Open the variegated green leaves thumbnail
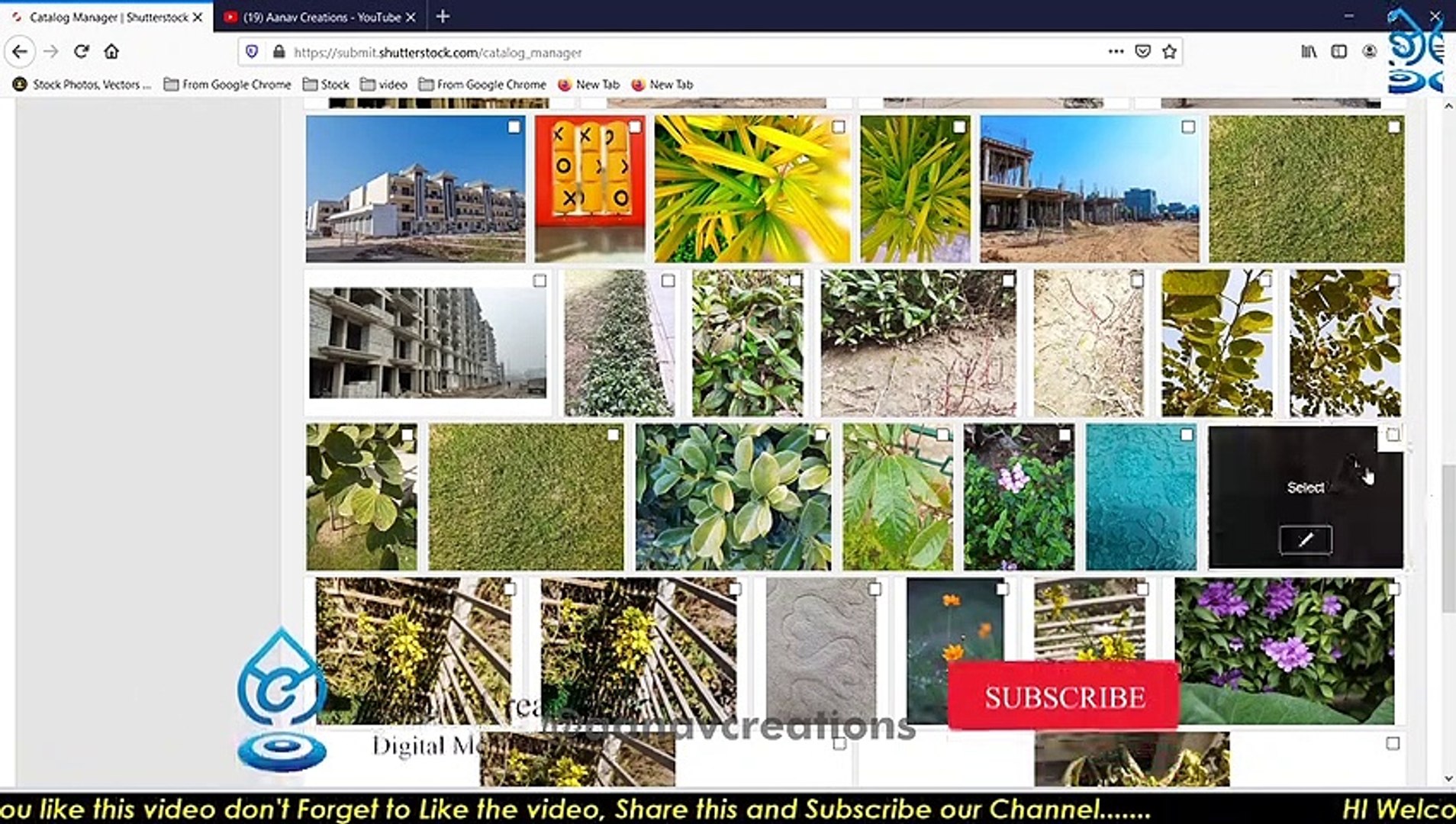This screenshot has width=1456, height=824. (733, 497)
